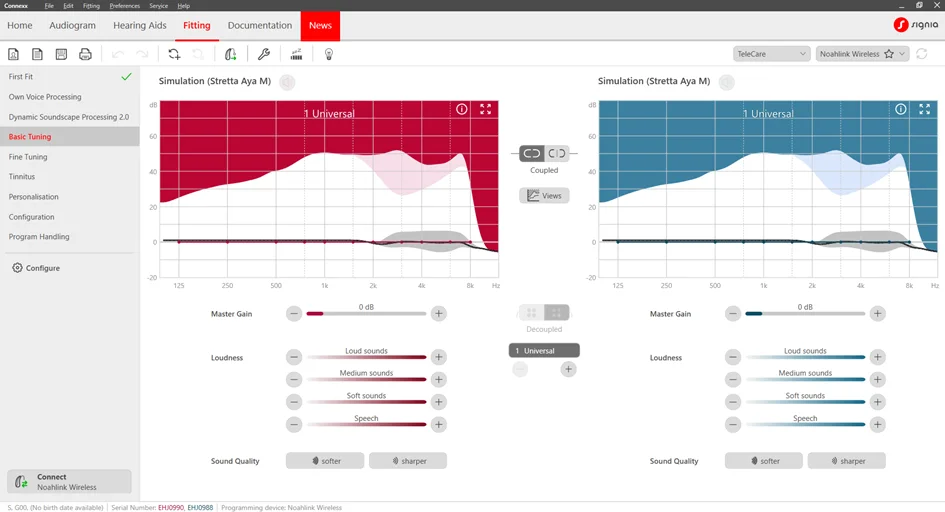Image resolution: width=945 pixels, height=512 pixels.
Task: Open the TeleCare dropdown
Action: point(771,54)
